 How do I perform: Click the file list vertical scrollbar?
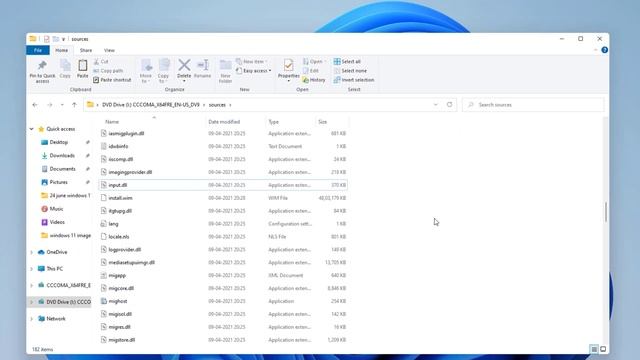click(606, 212)
